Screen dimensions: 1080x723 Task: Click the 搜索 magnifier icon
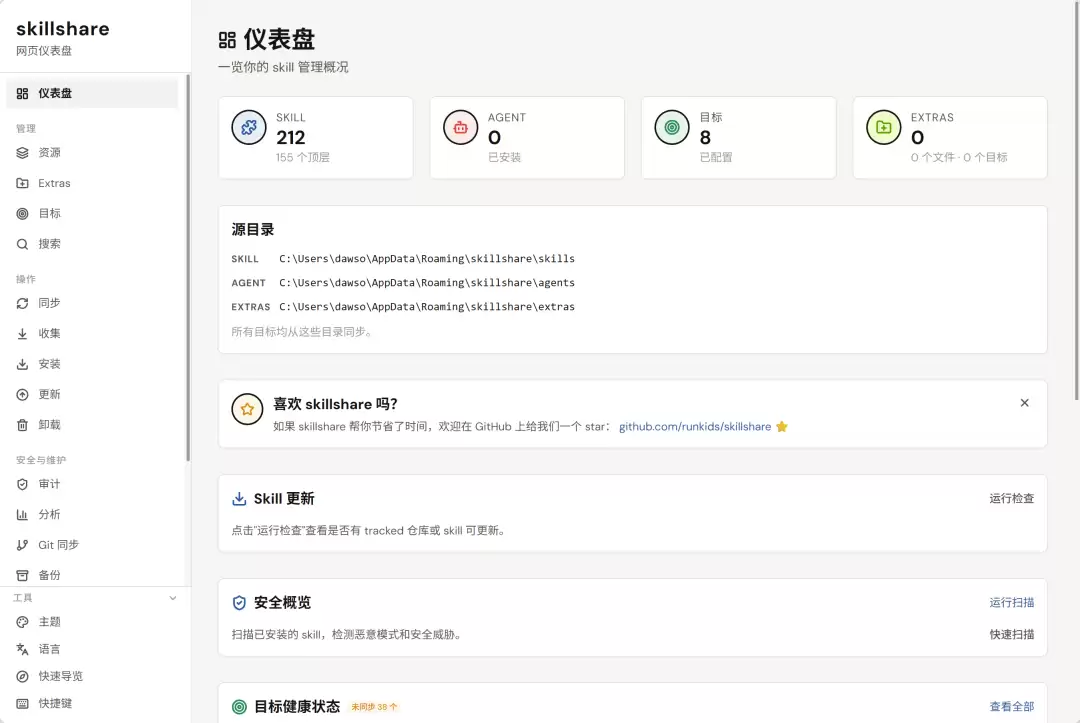(x=22, y=244)
